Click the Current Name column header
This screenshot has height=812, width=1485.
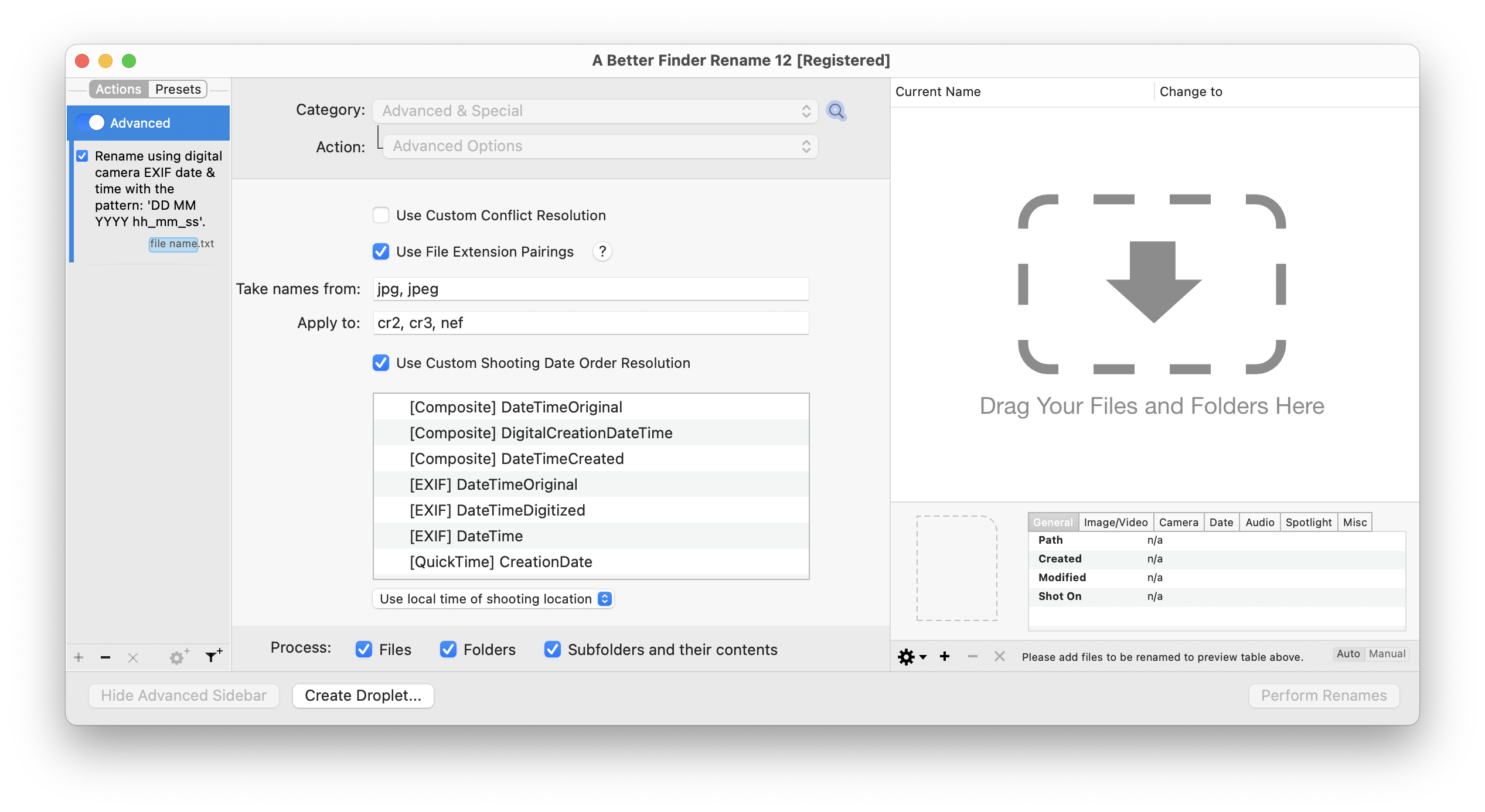coord(1023,91)
